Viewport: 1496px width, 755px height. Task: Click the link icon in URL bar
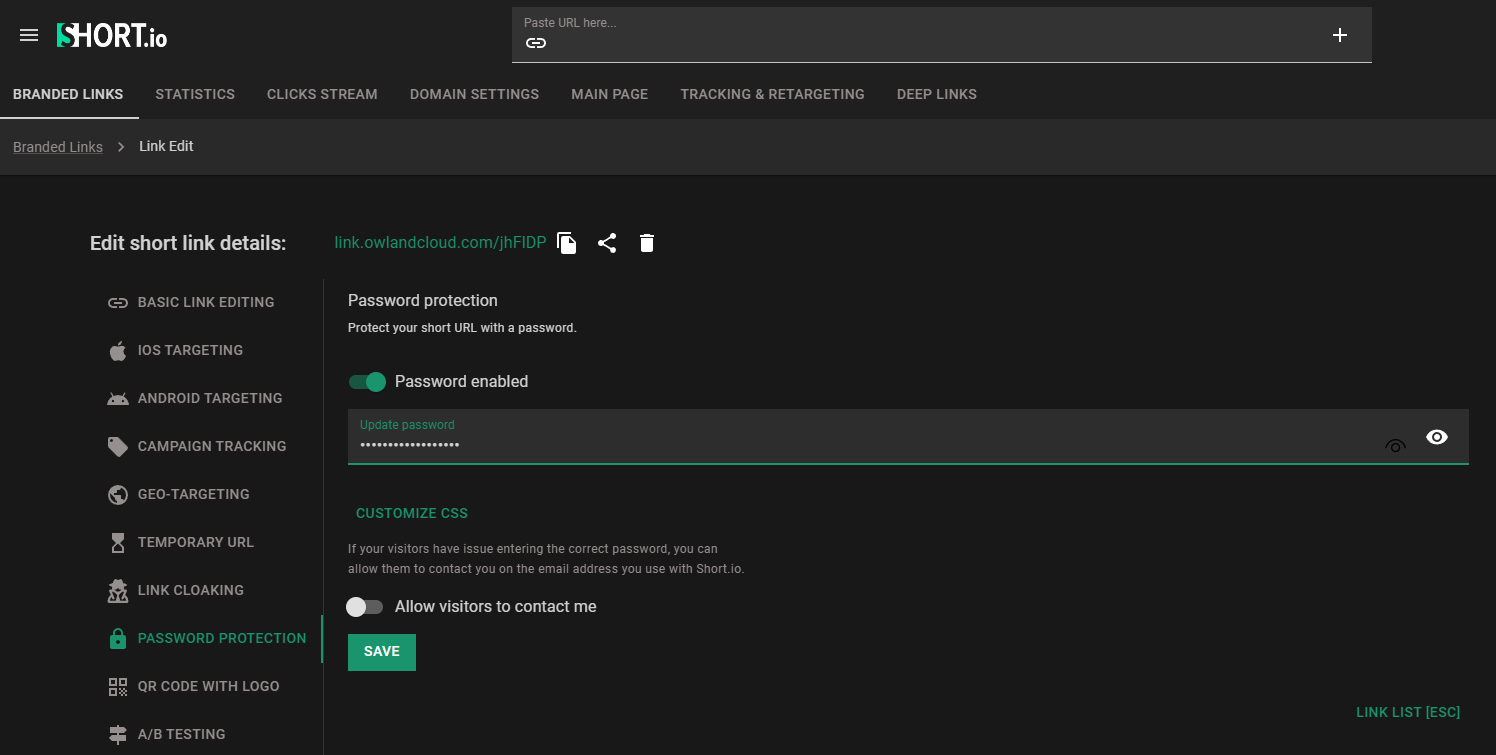[x=536, y=43]
